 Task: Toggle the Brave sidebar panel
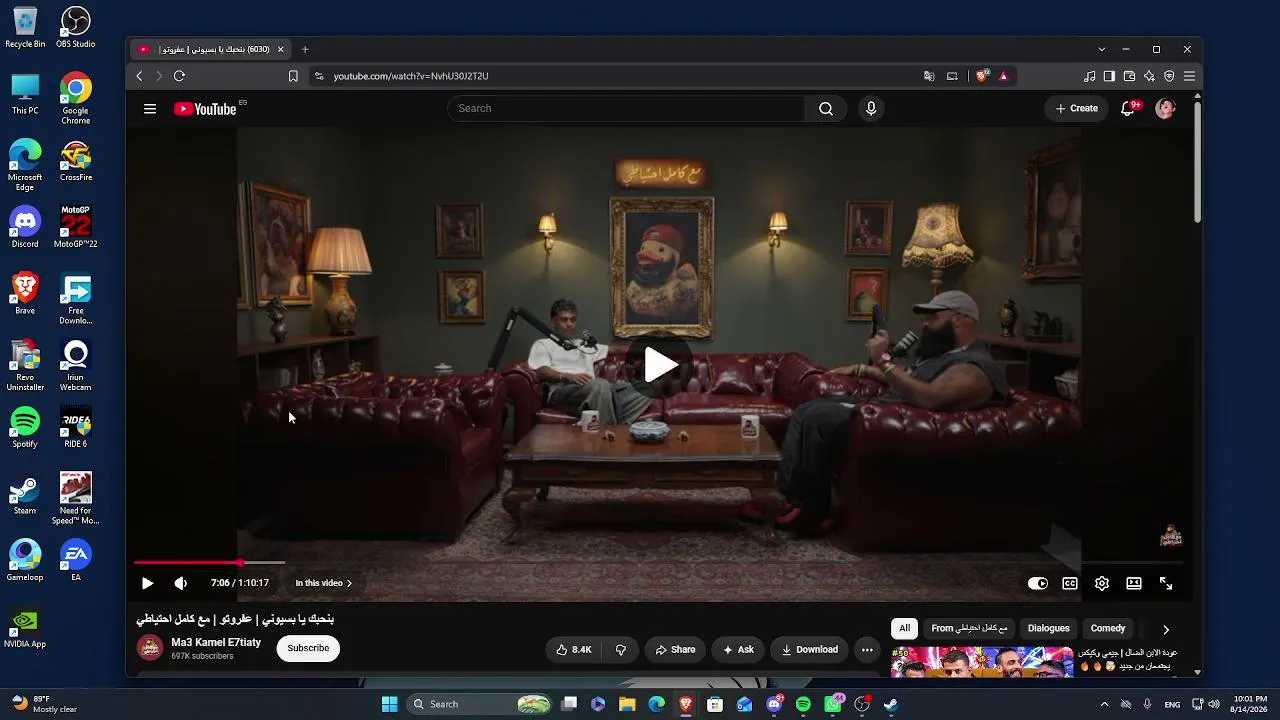1109,76
